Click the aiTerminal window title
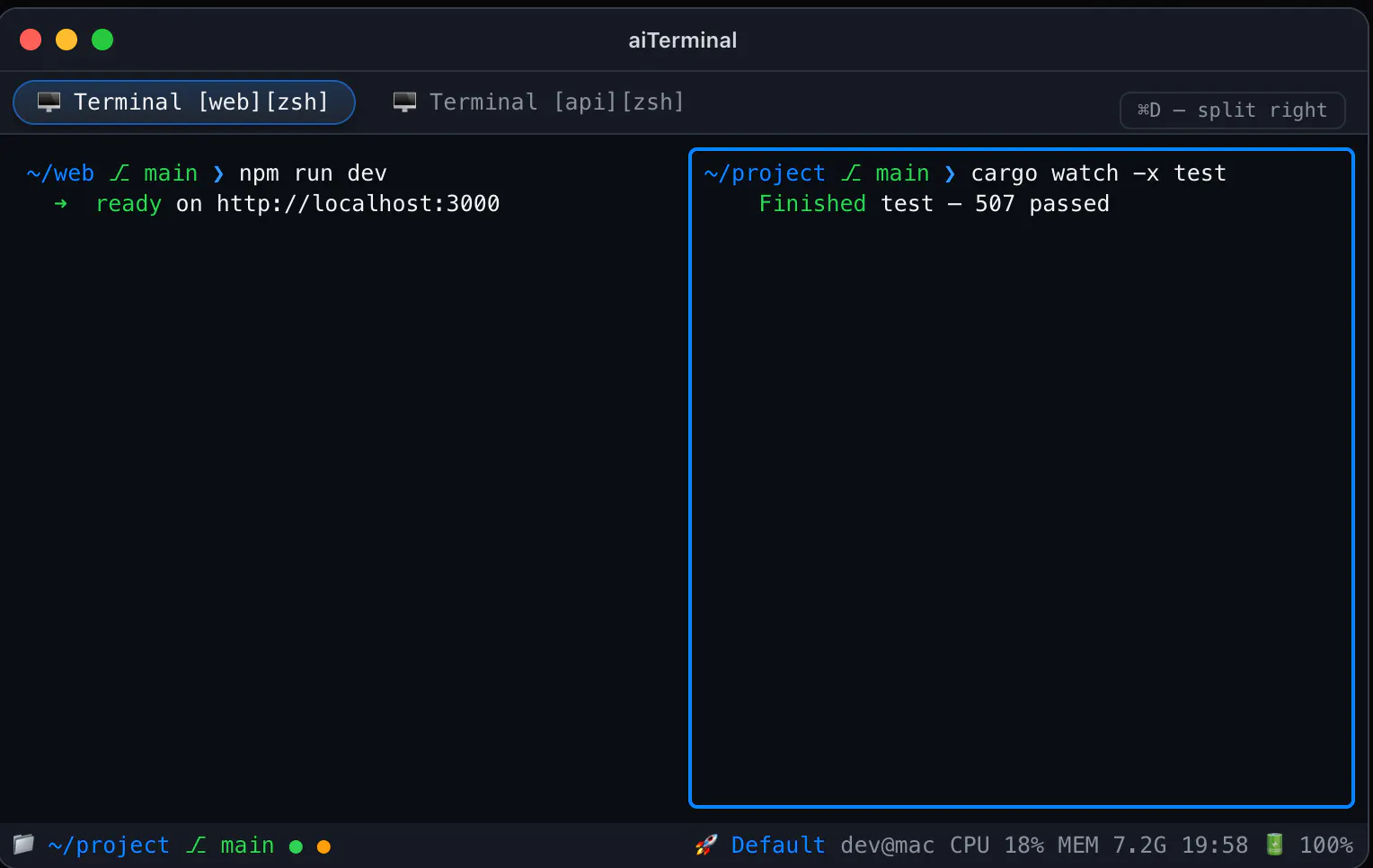 683,40
